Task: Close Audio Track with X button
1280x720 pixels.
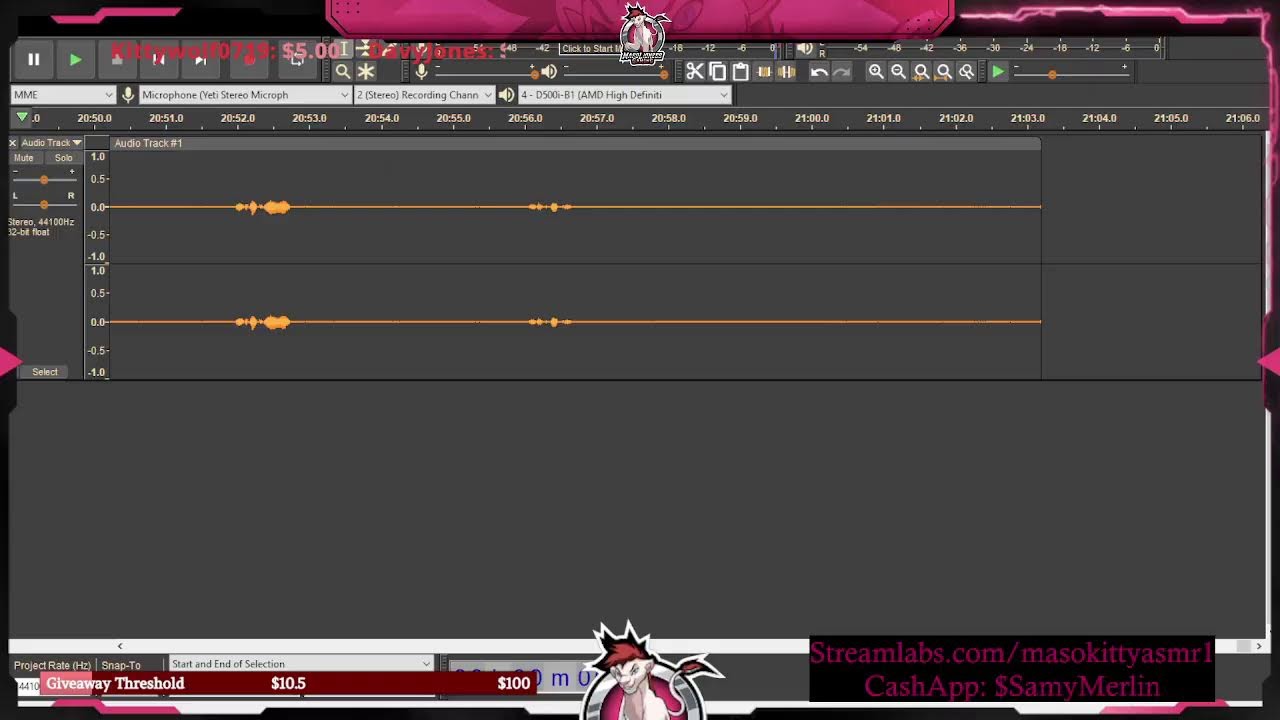Action: point(13,143)
